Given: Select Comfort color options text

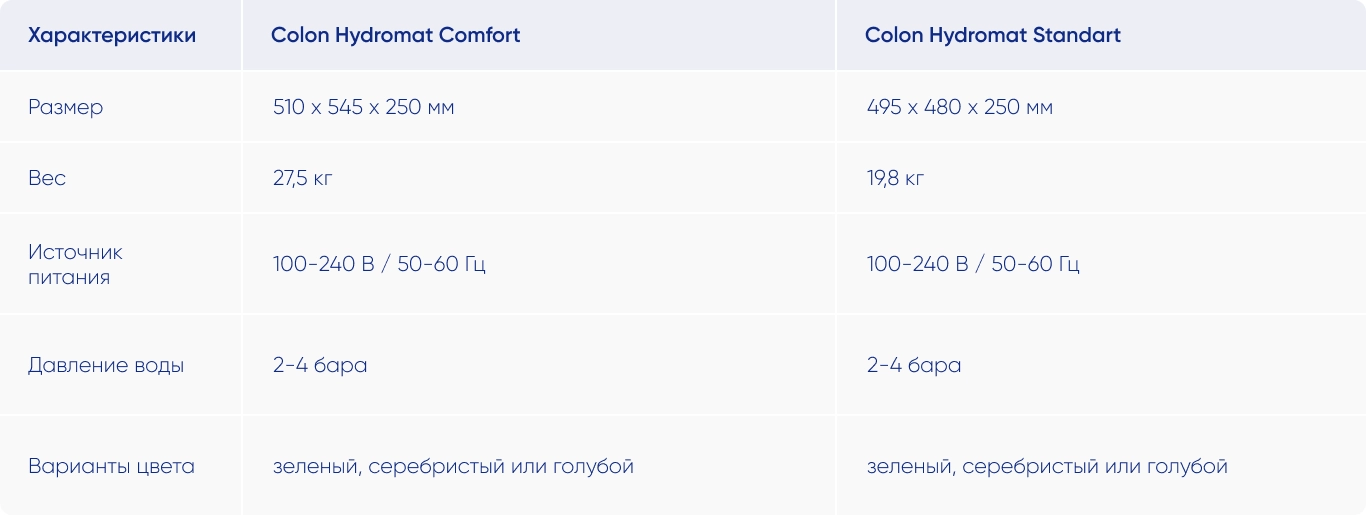Looking at the screenshot, I should [x=453, y=467].
